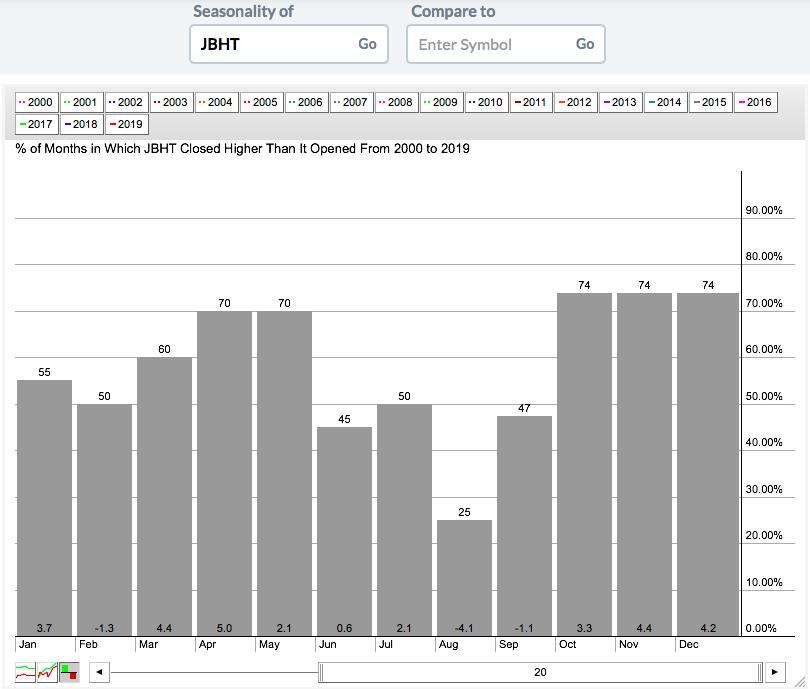810x689 pixels.
Task: Toggle the 2006 year legend
Action: (306, 102)
